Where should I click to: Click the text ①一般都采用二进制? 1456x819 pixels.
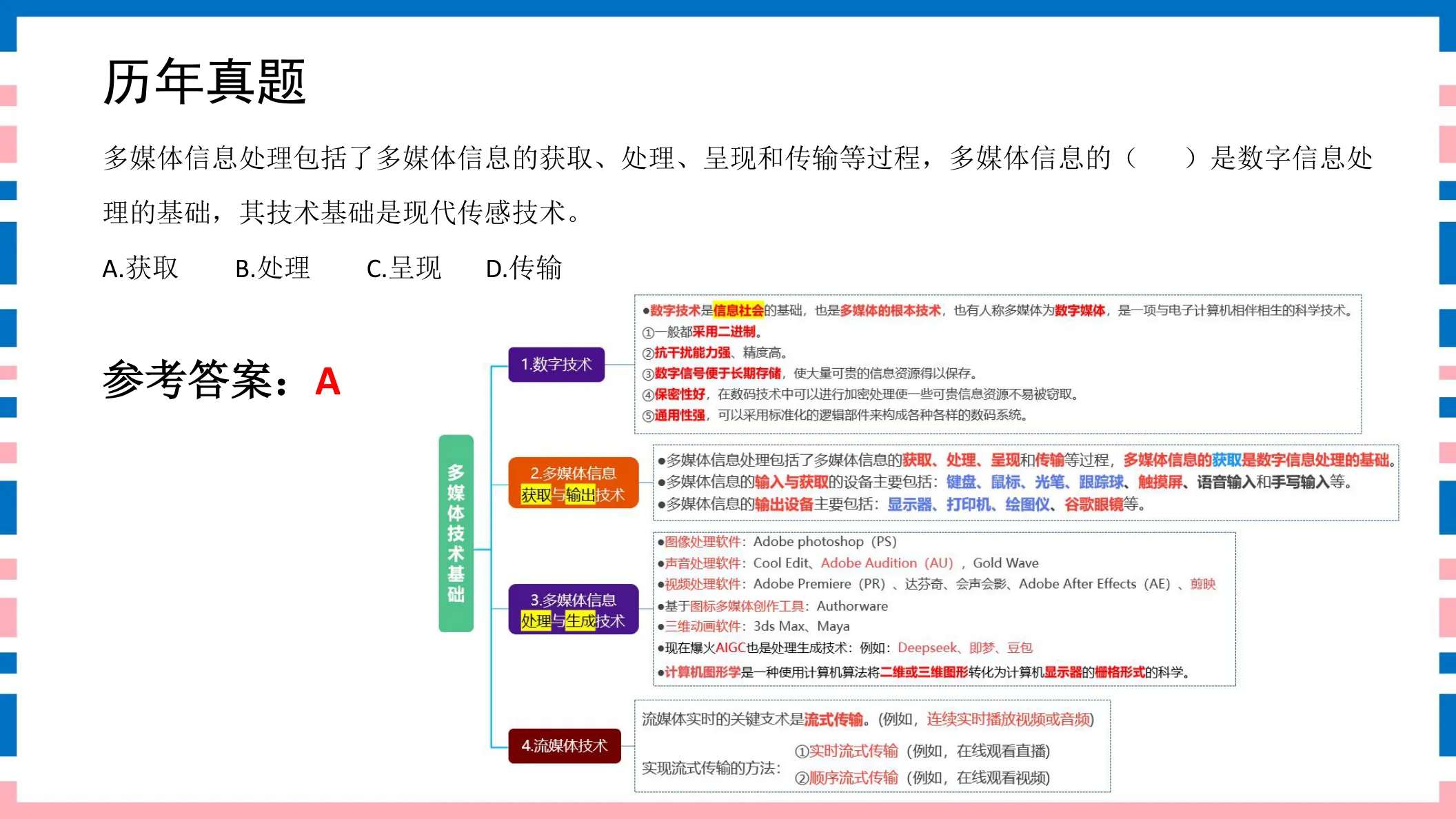[702, 332]
